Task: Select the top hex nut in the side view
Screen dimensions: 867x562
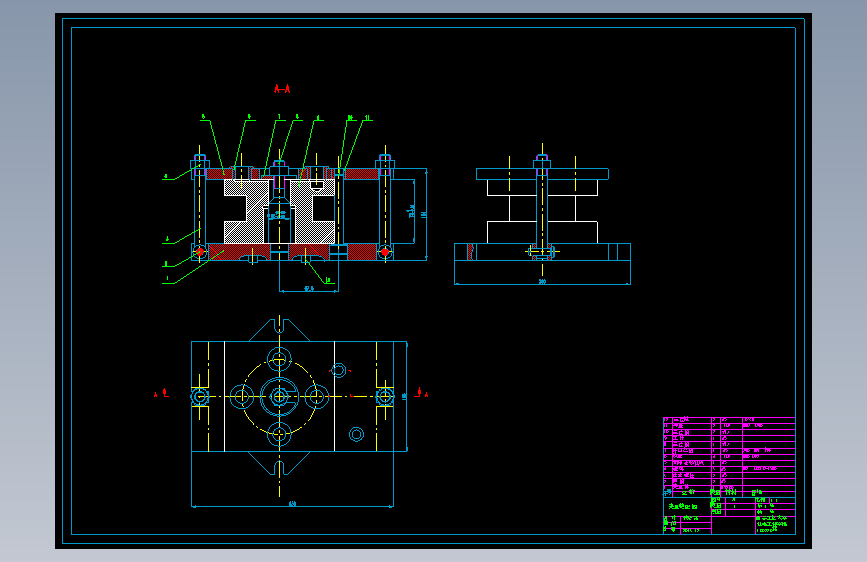Action: [542, 162]
